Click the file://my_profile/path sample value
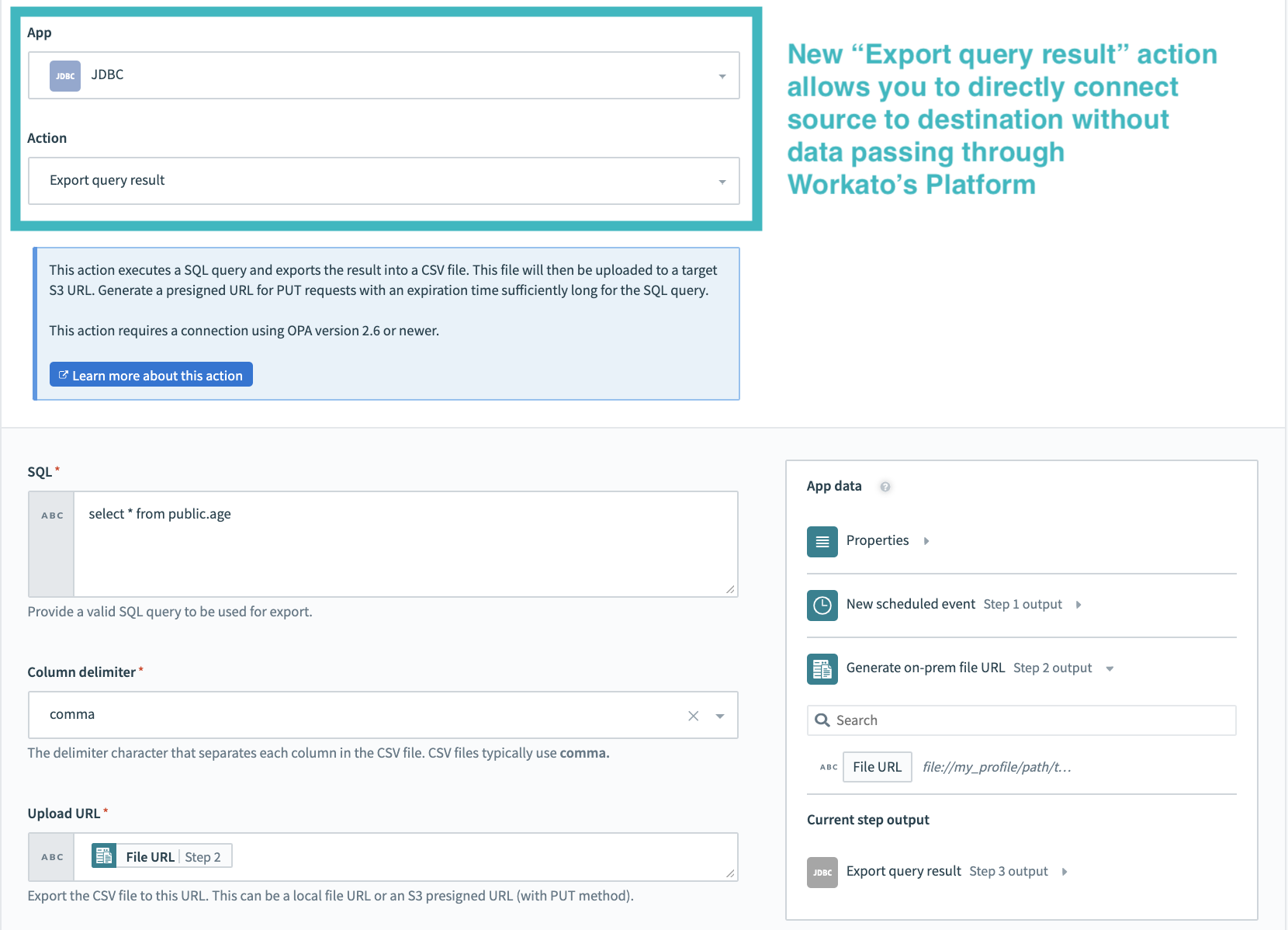This screenshot has width=1288, height=930. click(997, 767)
